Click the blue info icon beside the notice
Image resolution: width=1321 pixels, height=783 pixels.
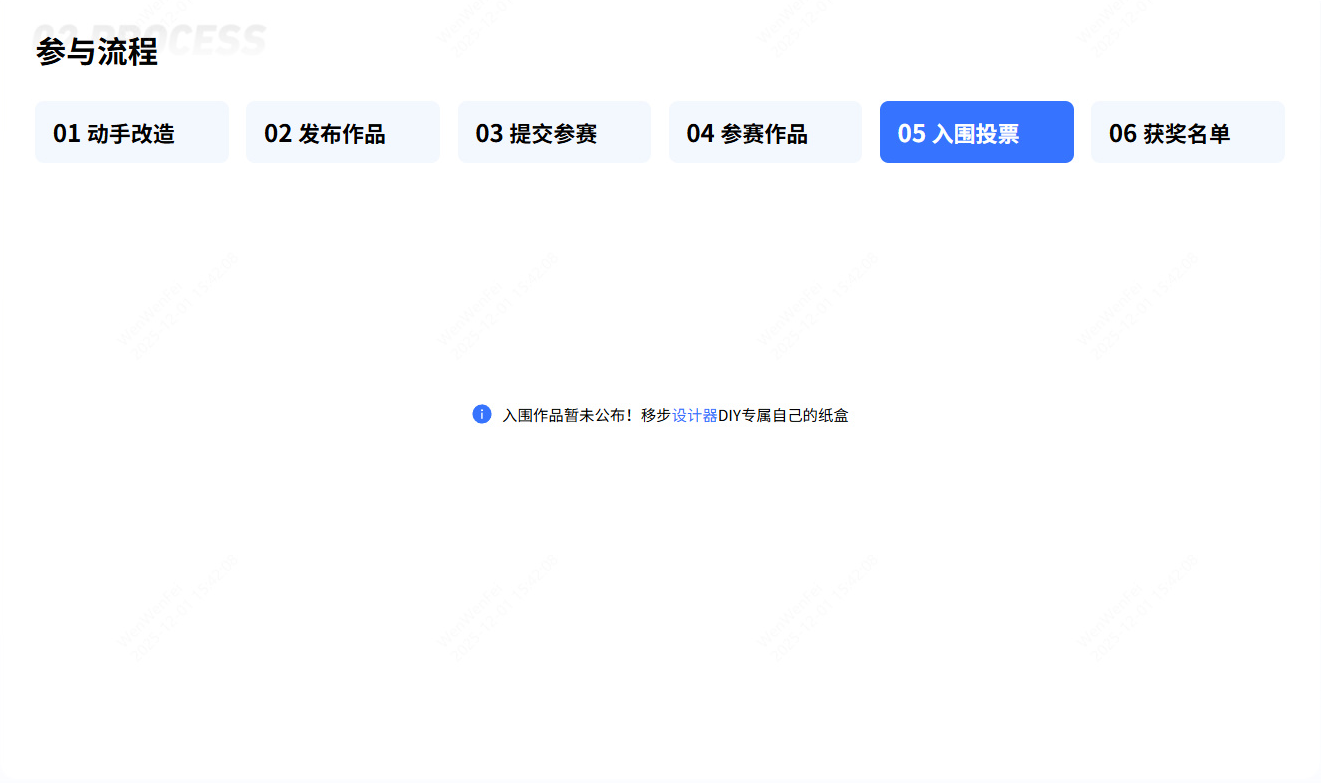(482, 414)
